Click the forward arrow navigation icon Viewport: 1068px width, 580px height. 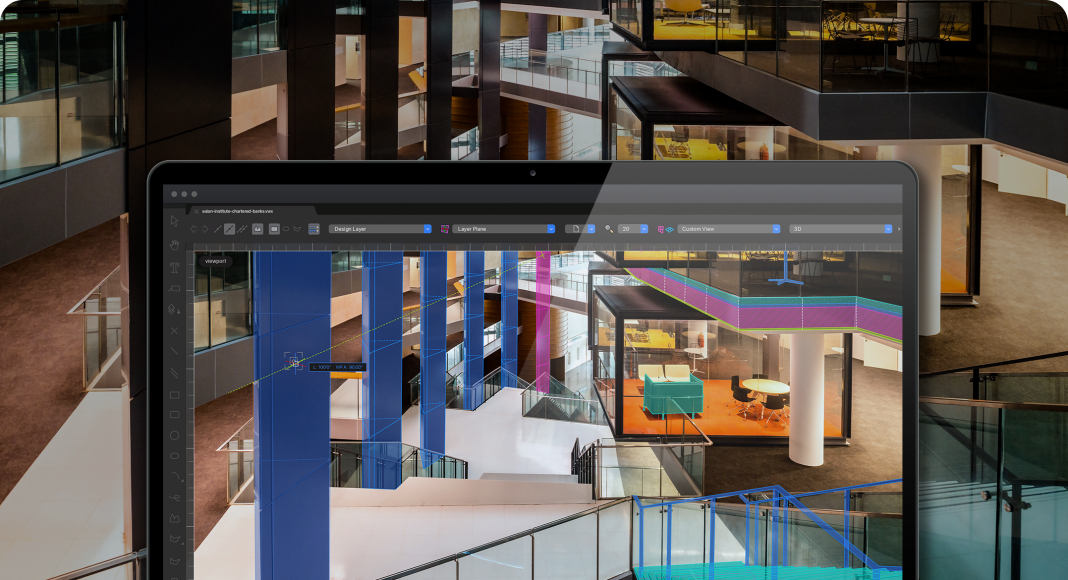tap(205, 229)
